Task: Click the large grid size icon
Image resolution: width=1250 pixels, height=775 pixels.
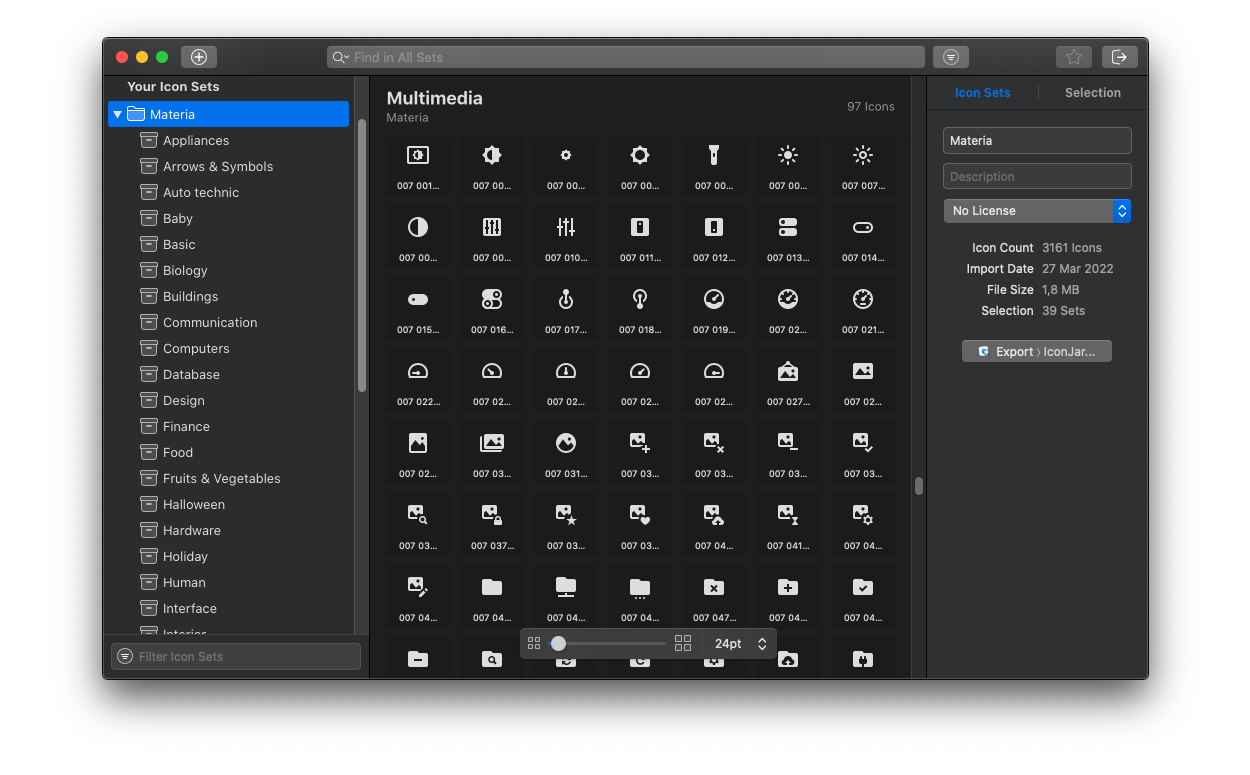Action: coord(683,643)
